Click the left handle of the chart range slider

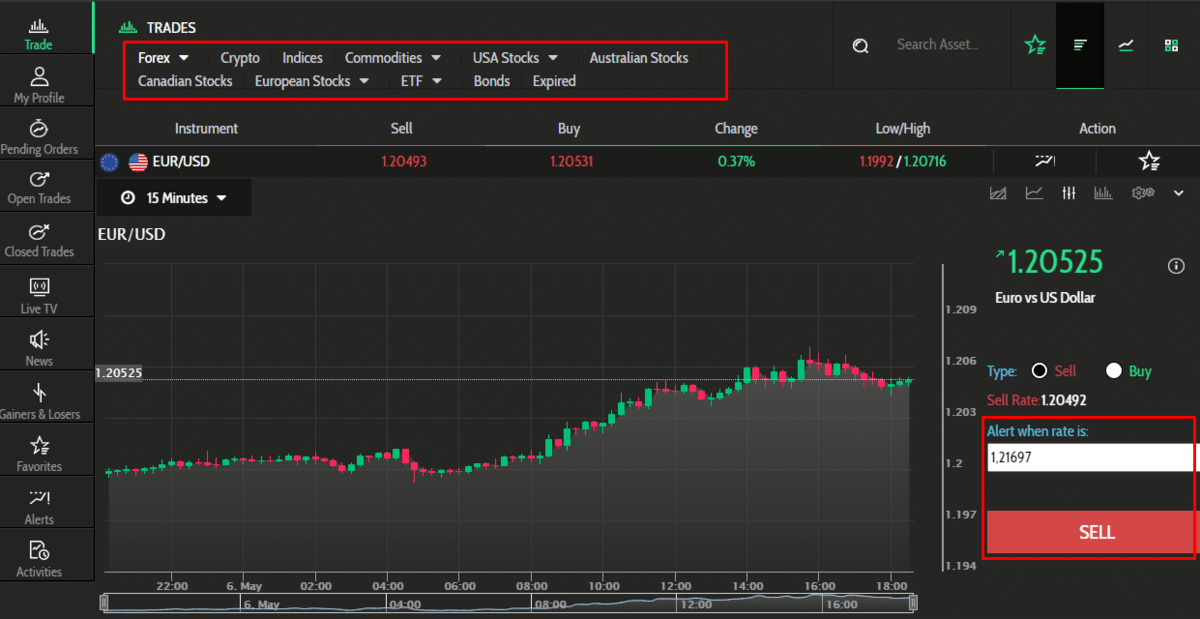[102, 602]
